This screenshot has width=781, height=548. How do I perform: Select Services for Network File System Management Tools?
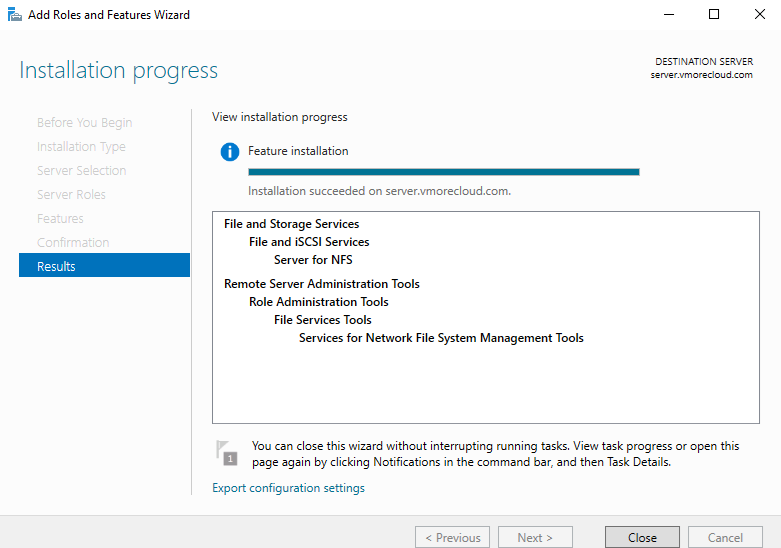[441, 338]
